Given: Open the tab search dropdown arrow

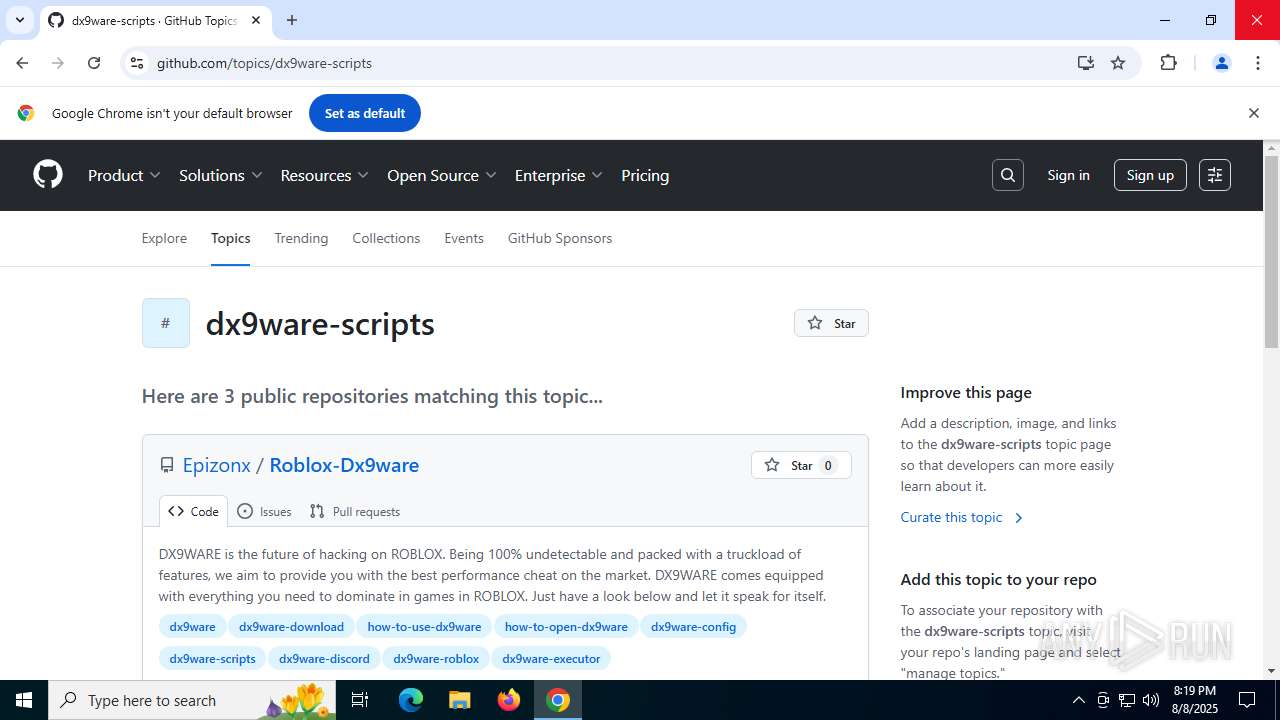Looking at the screenshot, I should click(19, 20).
